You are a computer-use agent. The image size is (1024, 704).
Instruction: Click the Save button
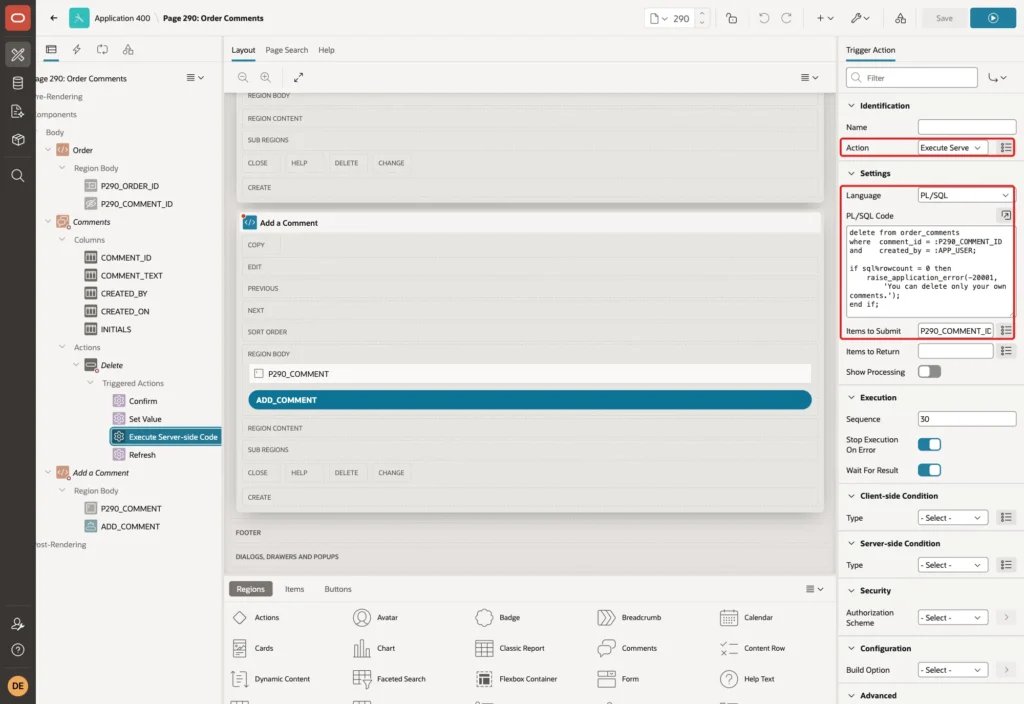click(x=944, y=18)
